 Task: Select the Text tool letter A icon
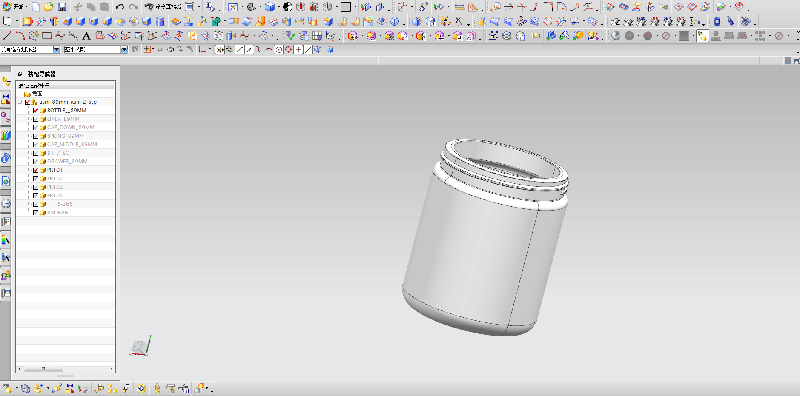coord(86,36)
